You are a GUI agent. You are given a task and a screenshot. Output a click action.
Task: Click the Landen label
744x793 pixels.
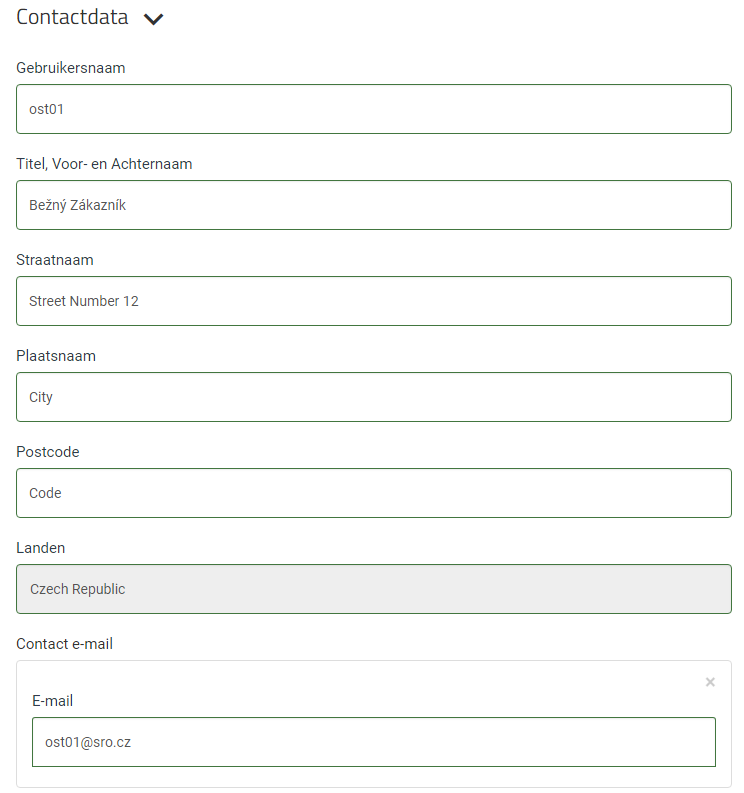point(40,548)
